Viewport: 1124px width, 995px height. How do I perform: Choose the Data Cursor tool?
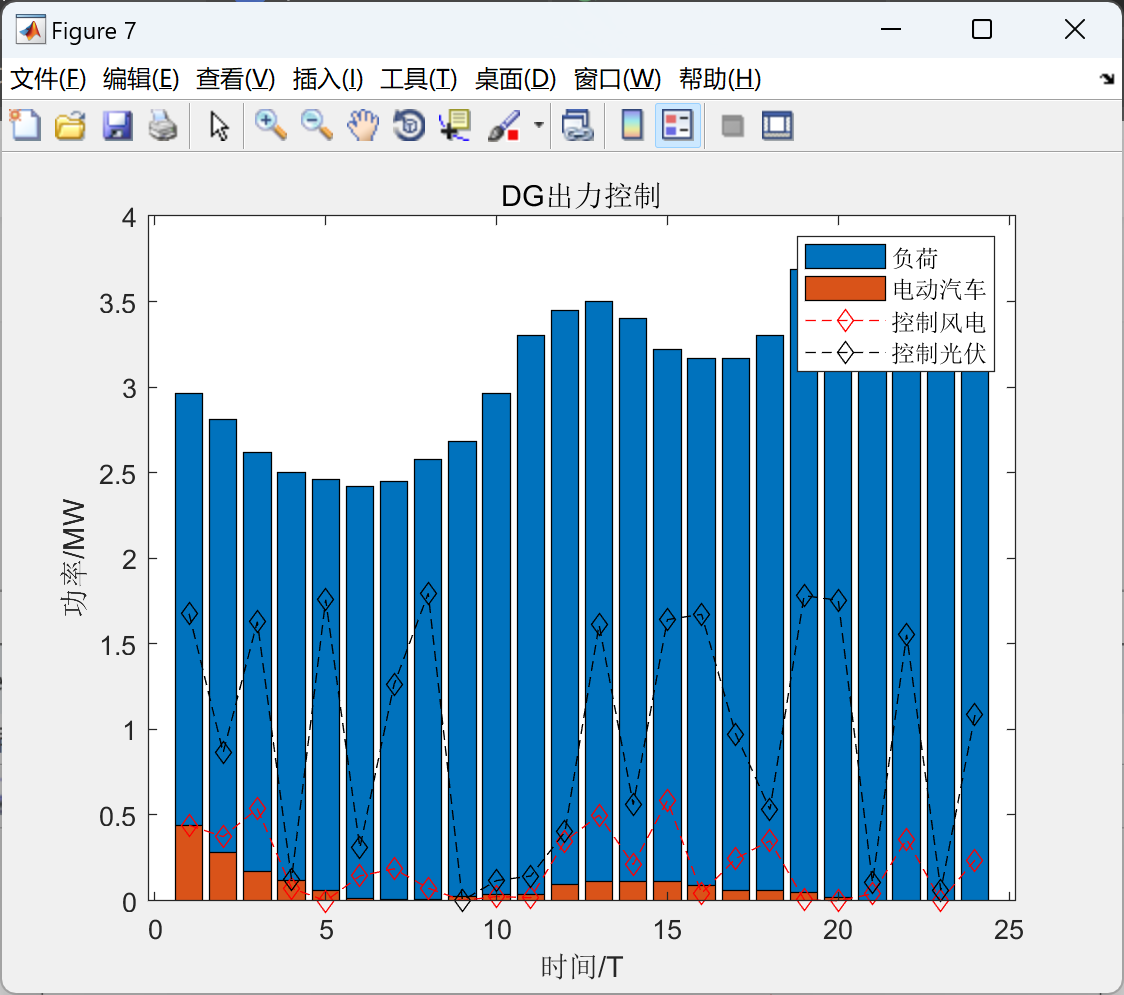pos(455,125)
